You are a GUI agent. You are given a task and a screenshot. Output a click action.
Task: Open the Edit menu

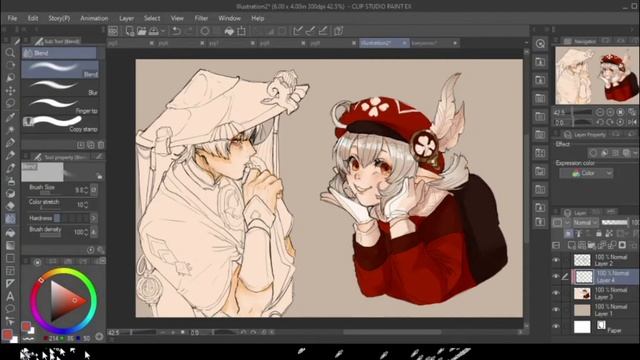tap(33, 18)
